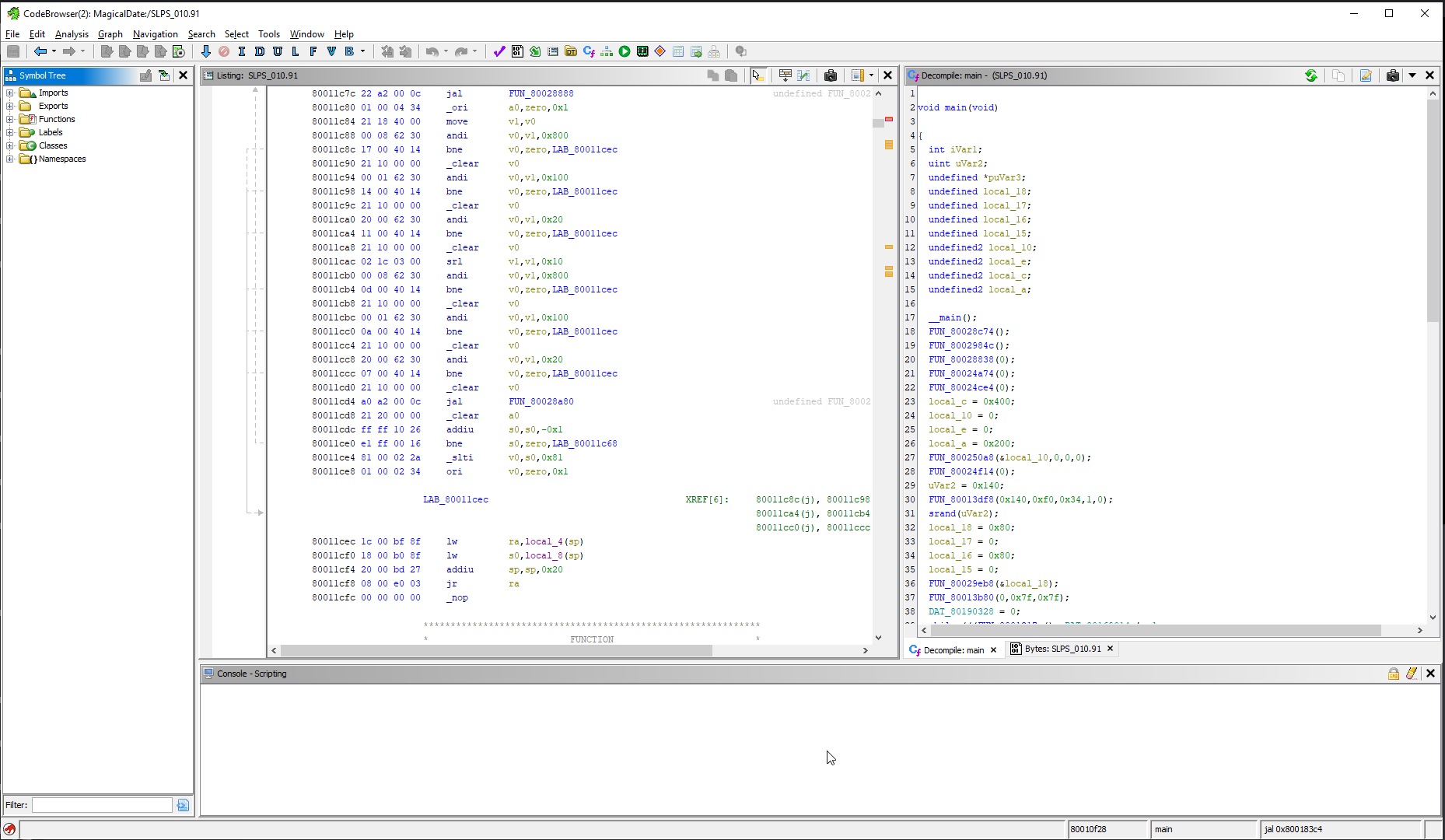Open the Memory Map chip icon
The height and width of the screenshot is (840, 1445).
(x=642, y=51)
